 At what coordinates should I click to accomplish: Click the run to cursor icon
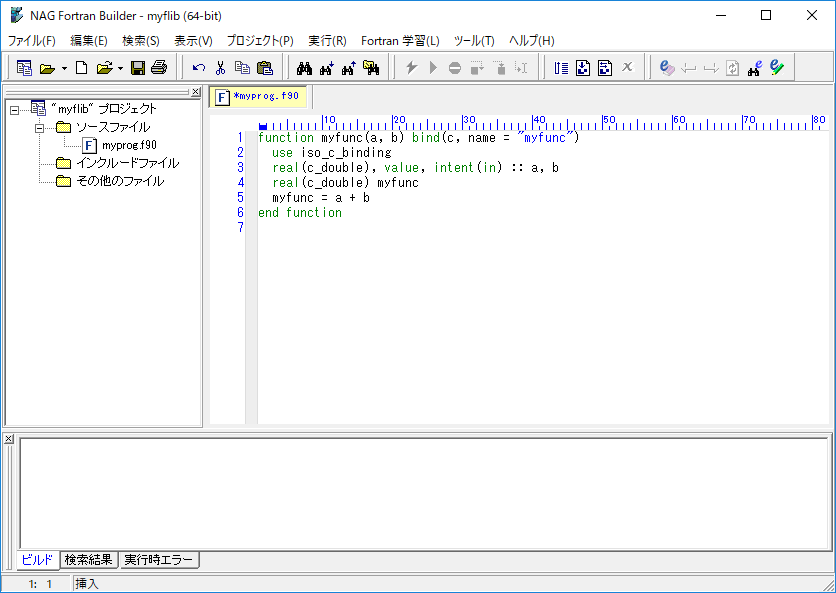pos(521,68)
